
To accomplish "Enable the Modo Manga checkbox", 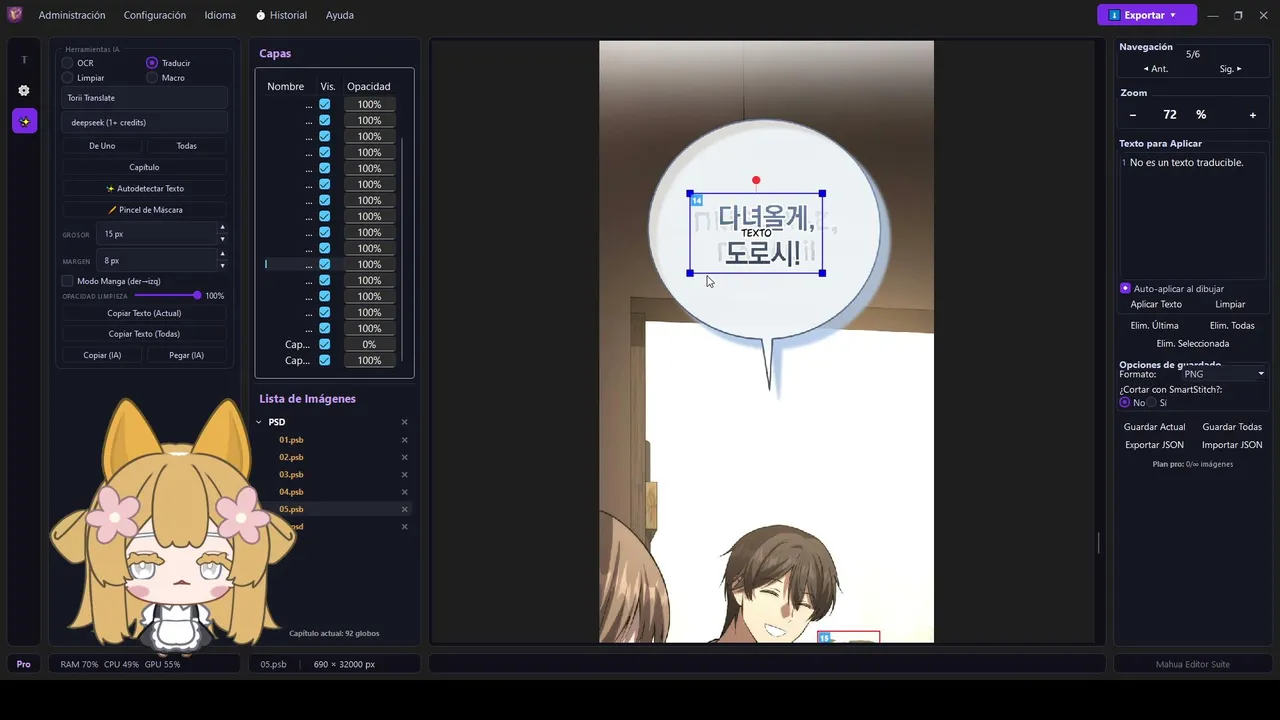I will pyautogui.click(x=67, y=281).
